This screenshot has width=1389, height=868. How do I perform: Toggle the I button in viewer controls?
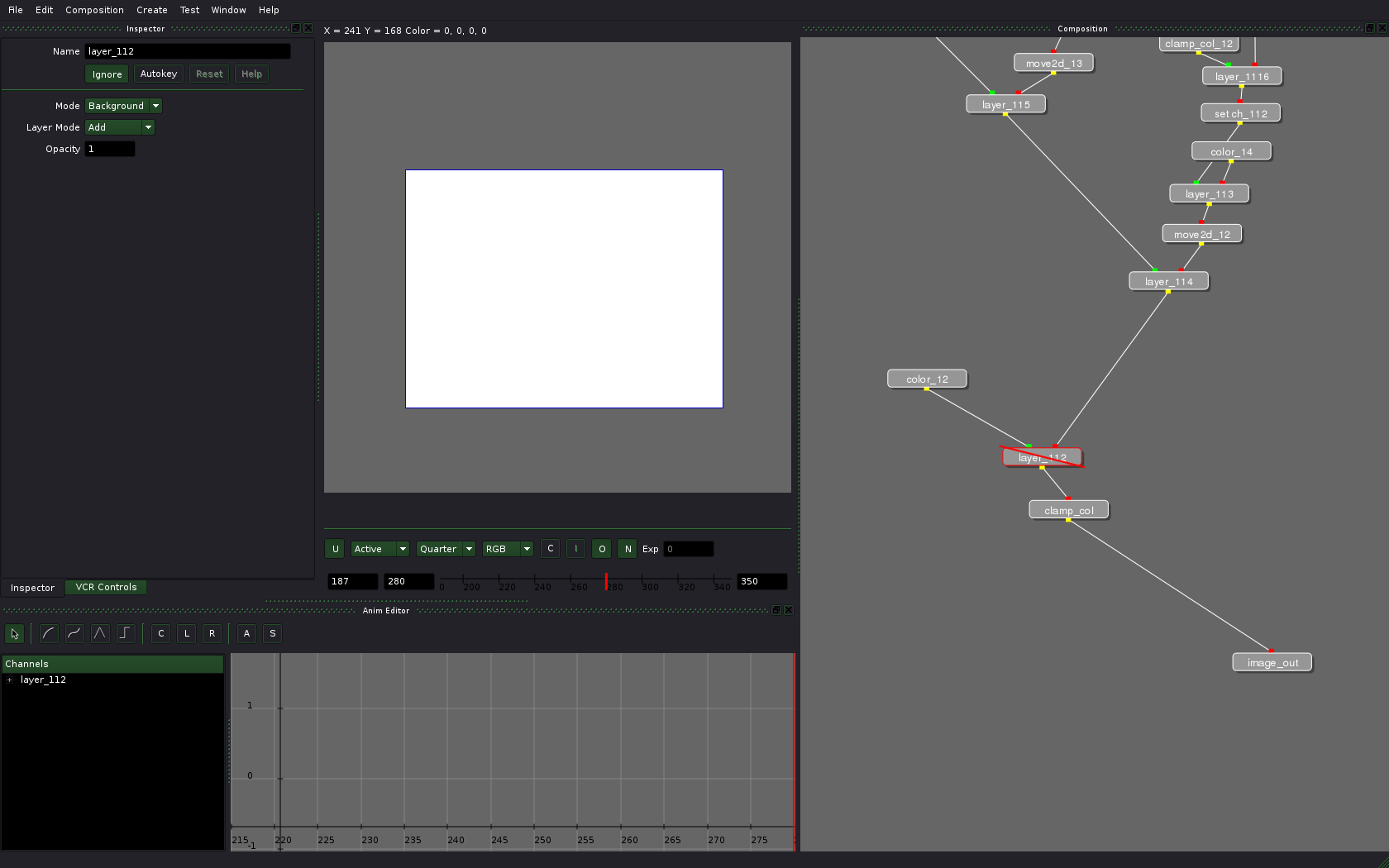[x=576, y=549]
